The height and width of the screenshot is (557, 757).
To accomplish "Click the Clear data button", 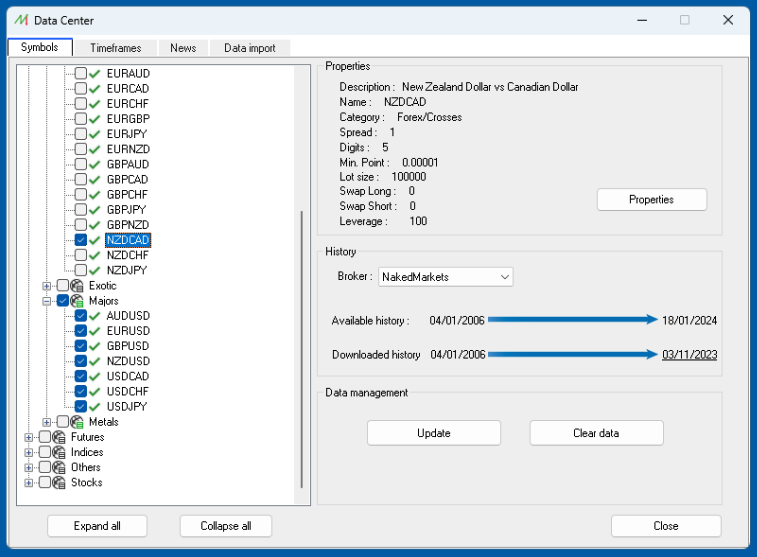I will point(596,433).
